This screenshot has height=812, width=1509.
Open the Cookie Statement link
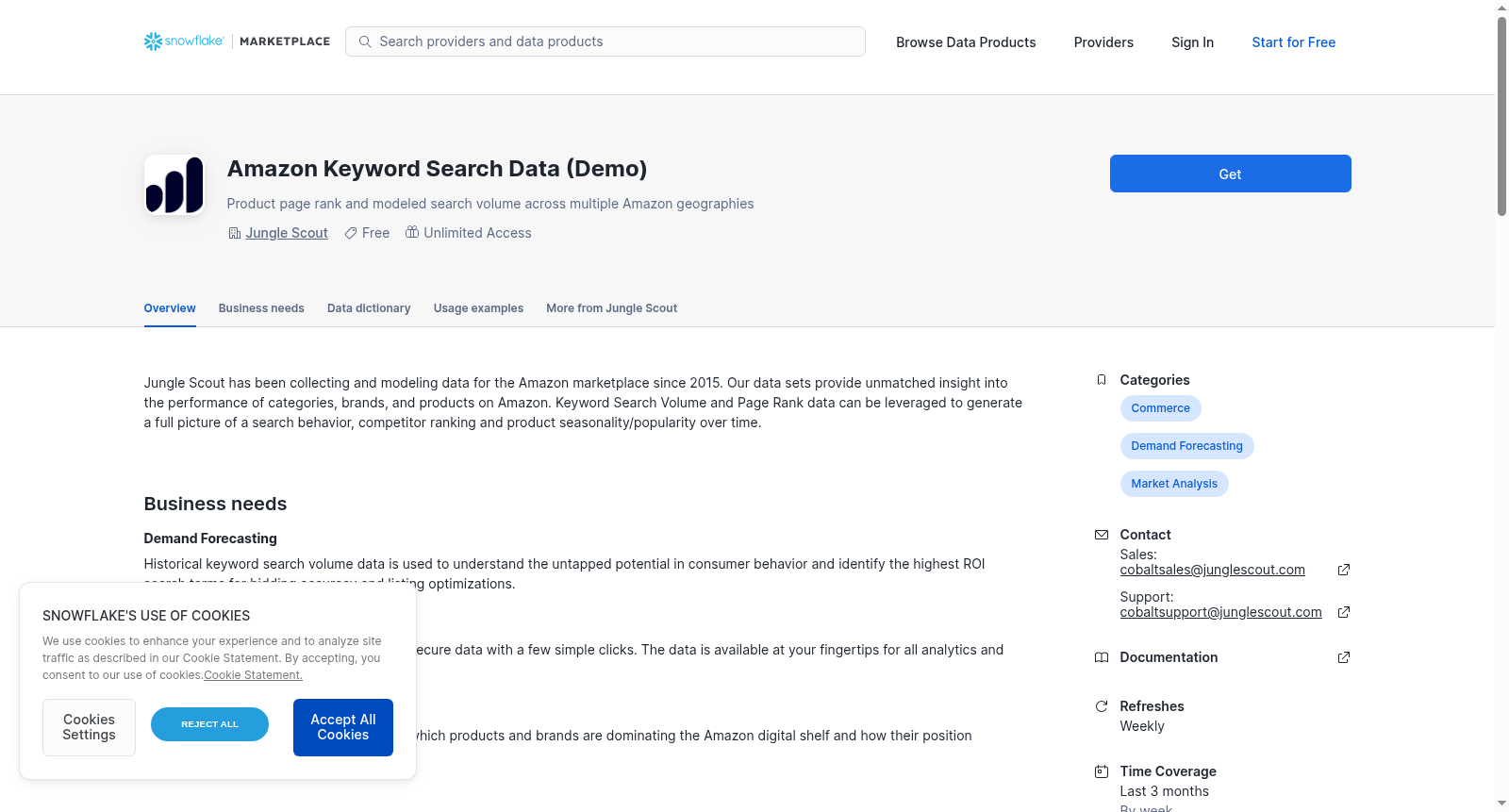pyautogui.click(x=253, y=675)
